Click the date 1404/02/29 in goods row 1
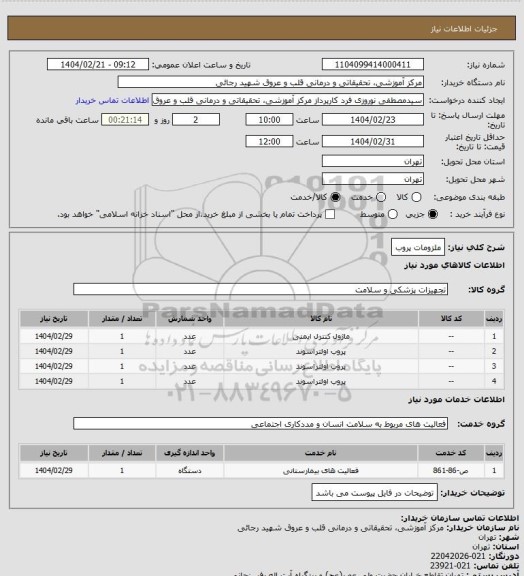 point(54,336)
